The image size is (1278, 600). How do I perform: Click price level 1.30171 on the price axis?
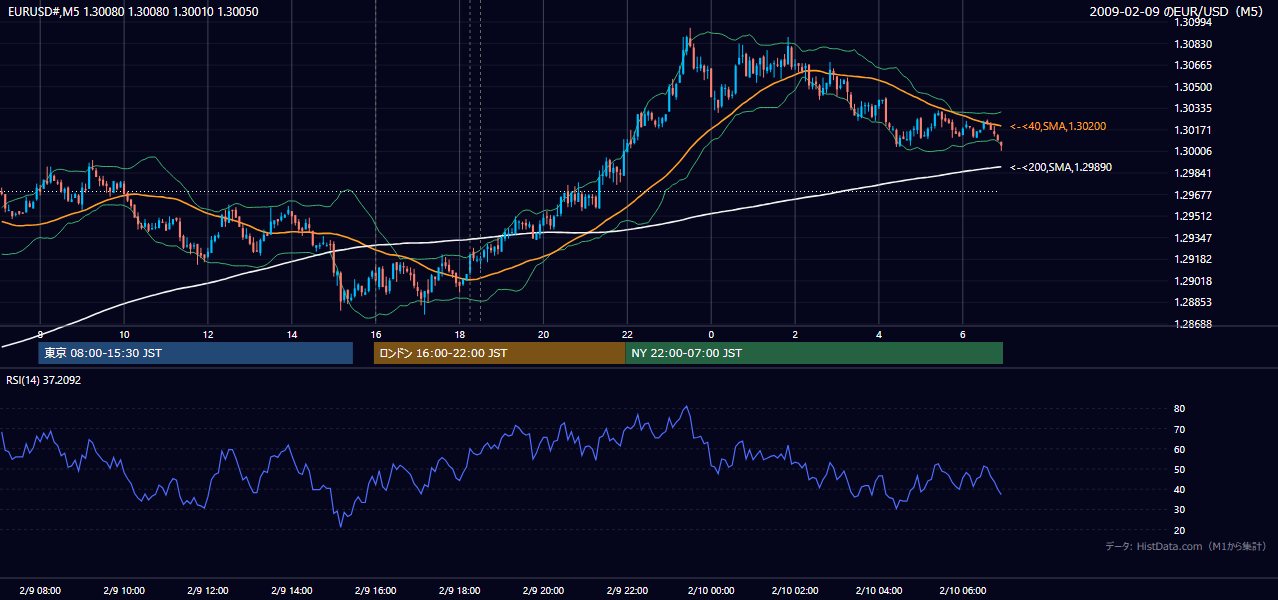tap(1194, 130)
